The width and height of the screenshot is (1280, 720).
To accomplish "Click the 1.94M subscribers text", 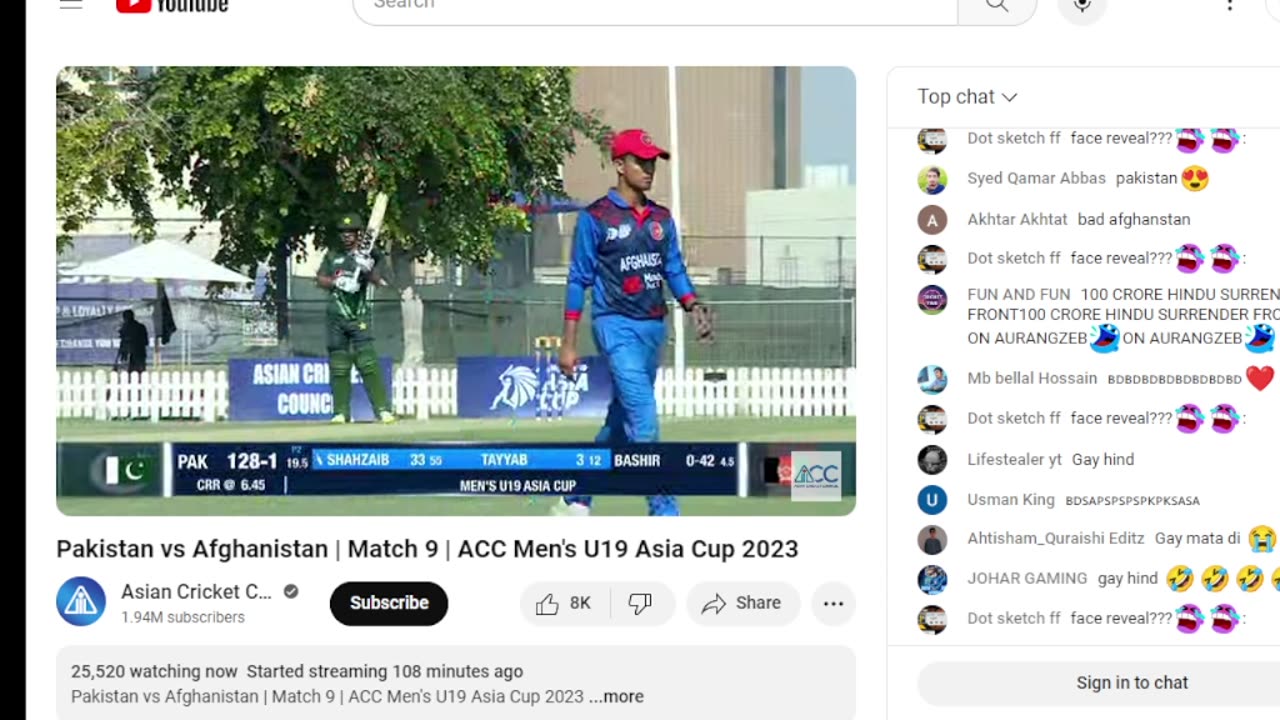I will coord(183,618).
